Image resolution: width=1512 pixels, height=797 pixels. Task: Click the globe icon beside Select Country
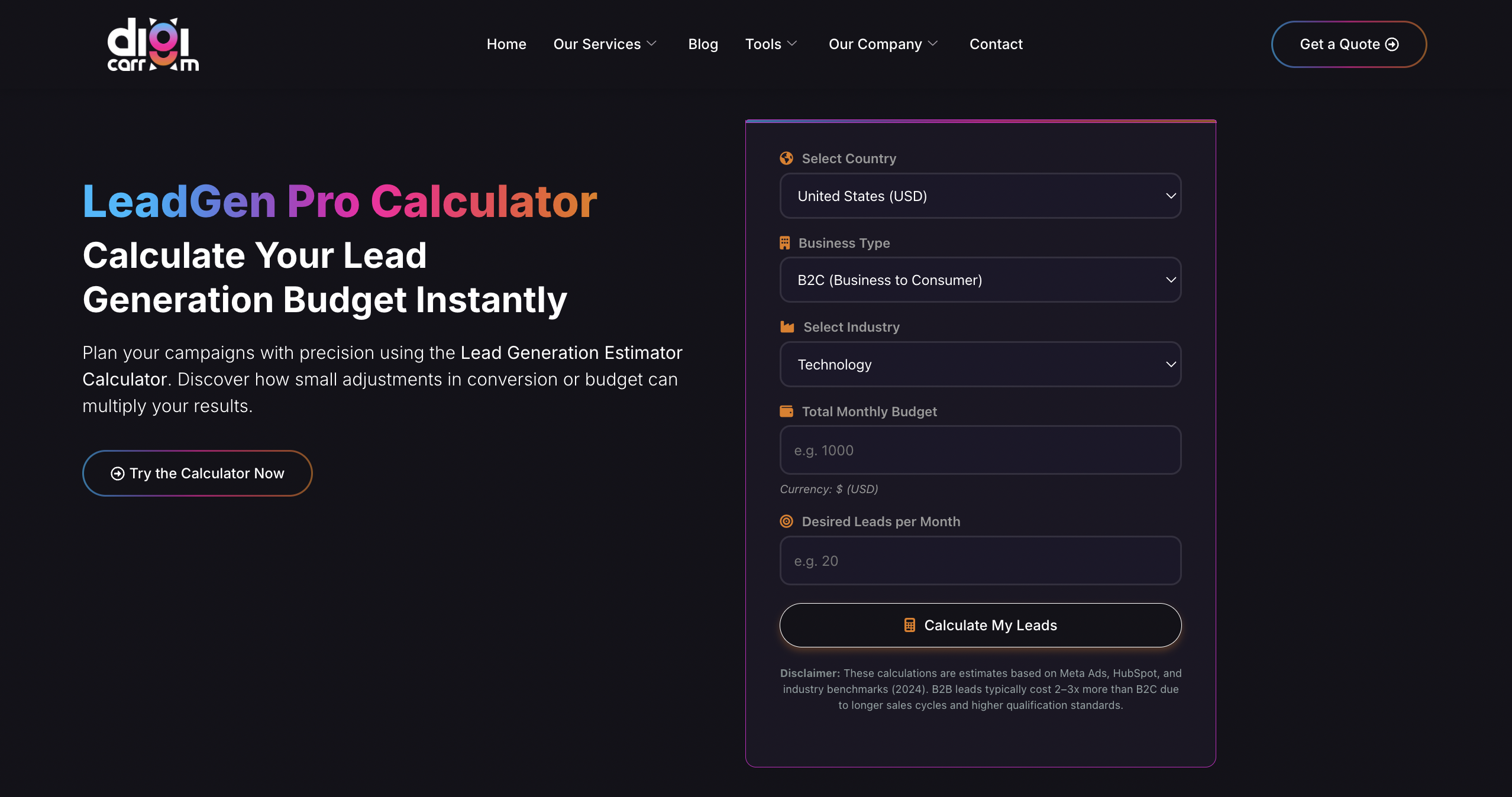(786, 158)
